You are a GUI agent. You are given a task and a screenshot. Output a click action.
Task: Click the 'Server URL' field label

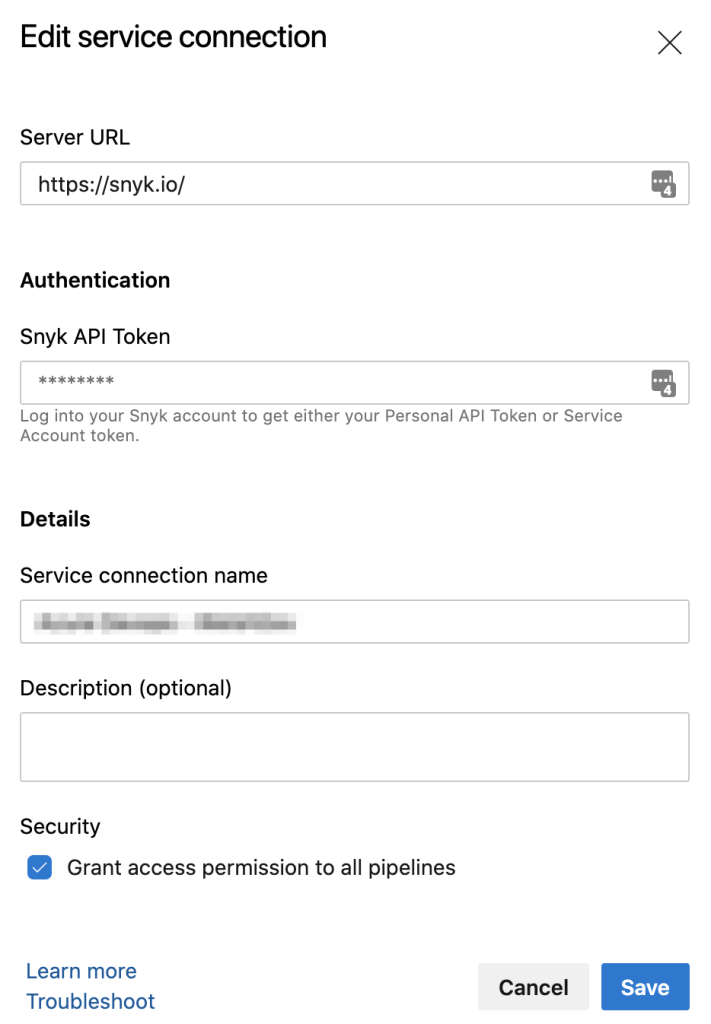(x=75, y=137)
